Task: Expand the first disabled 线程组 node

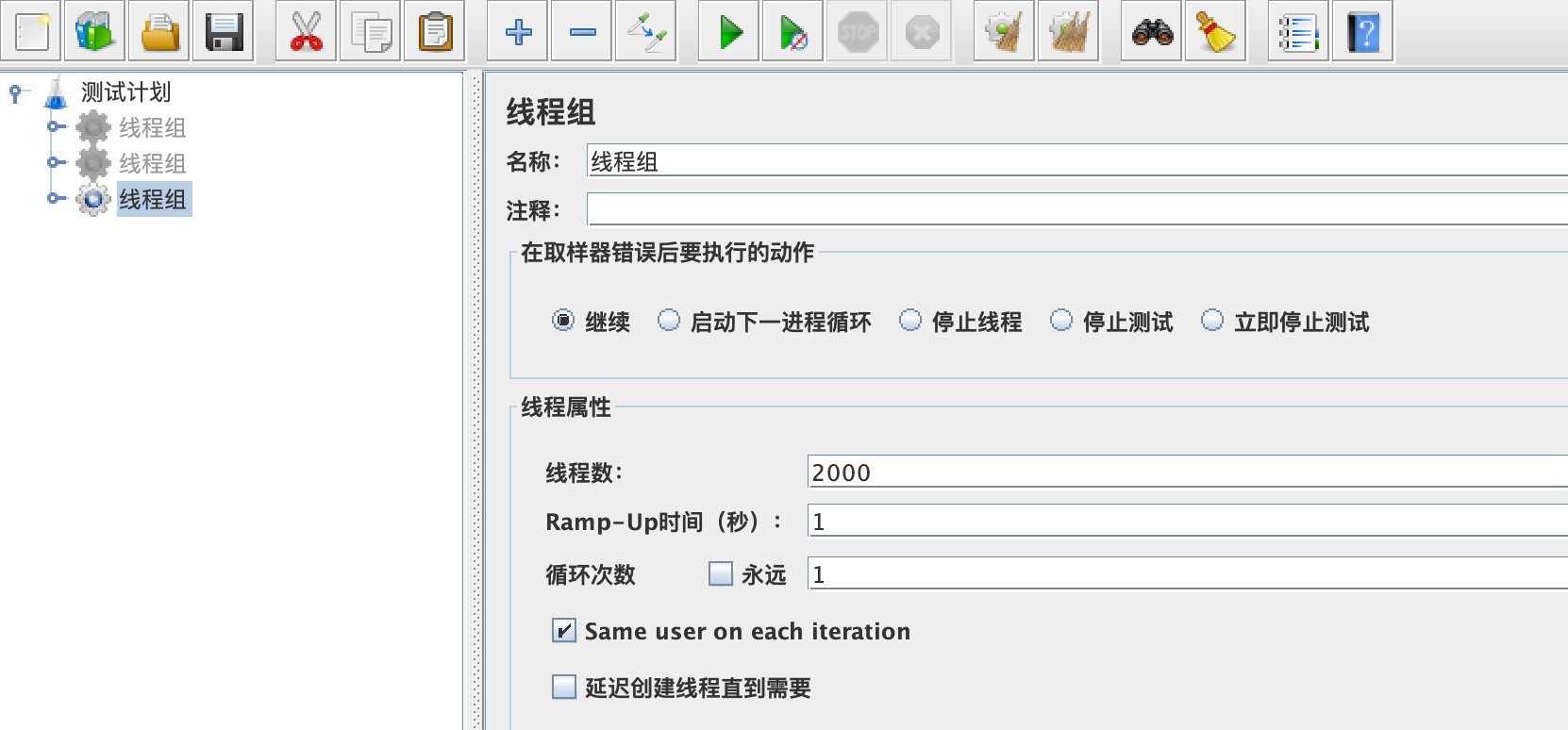Action: [56, 126]
